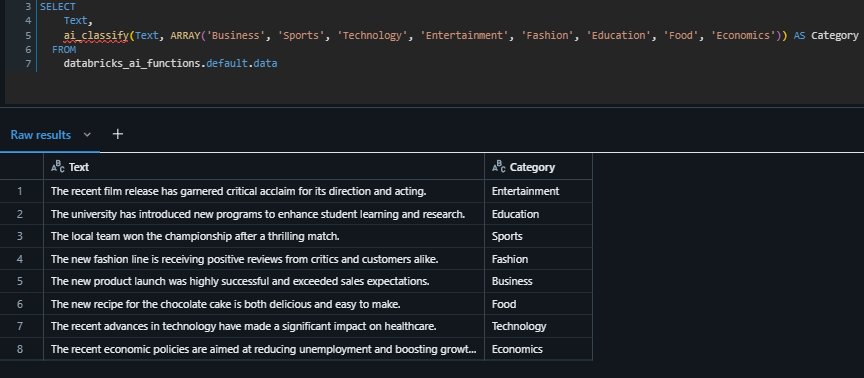Click the ai_classify function name in query

[x=96, y=35]
